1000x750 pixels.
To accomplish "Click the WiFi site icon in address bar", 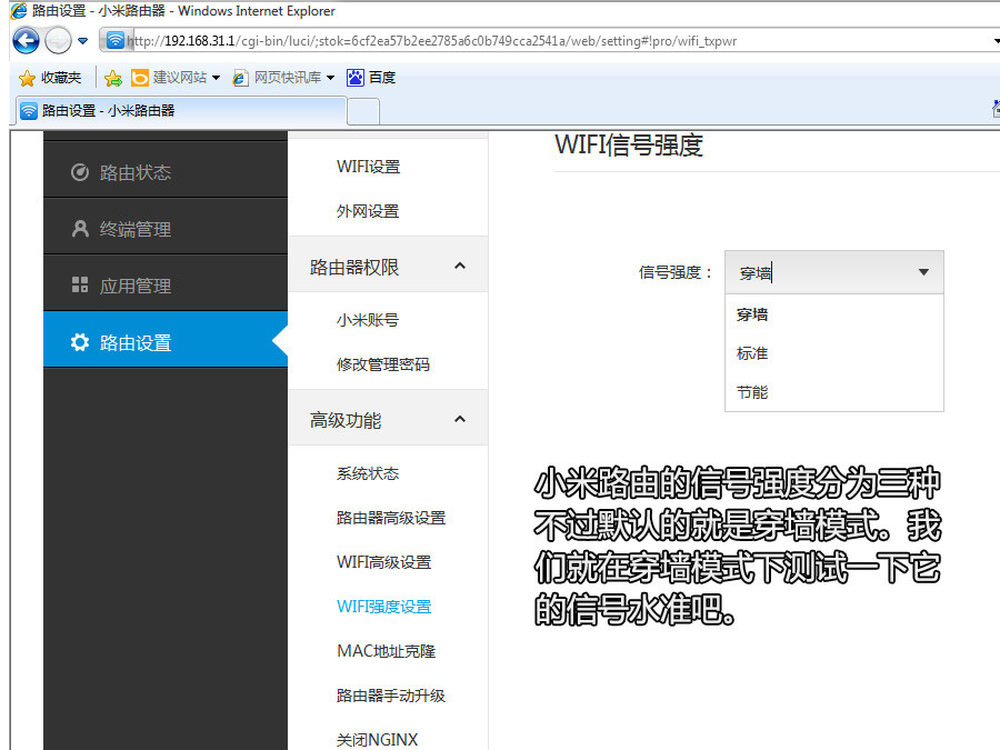I will tap(115, 41).
